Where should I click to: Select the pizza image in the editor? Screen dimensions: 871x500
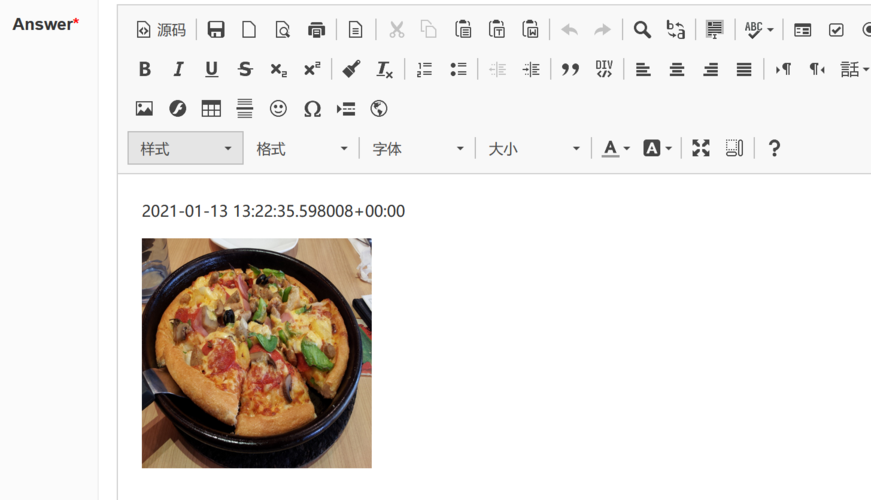click(x=256, y=352)
